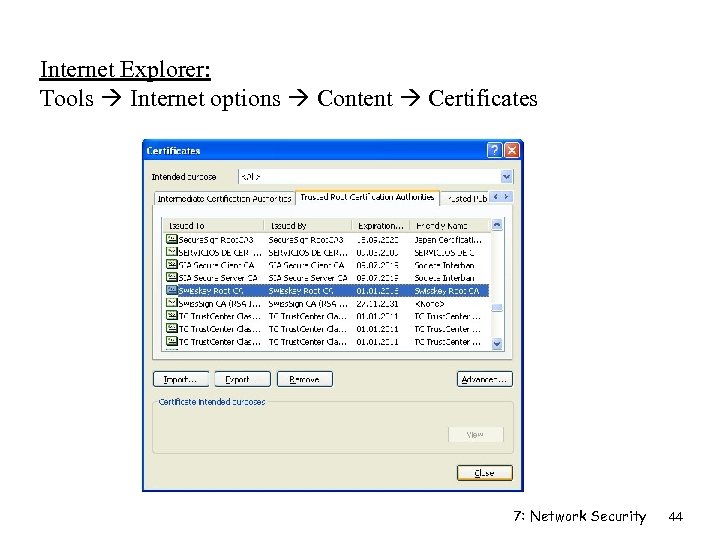Image resolution: width=720 pixels, height=540 pixels.
Task: Click the list scrollbar up arrow
Action: point(497,225)
